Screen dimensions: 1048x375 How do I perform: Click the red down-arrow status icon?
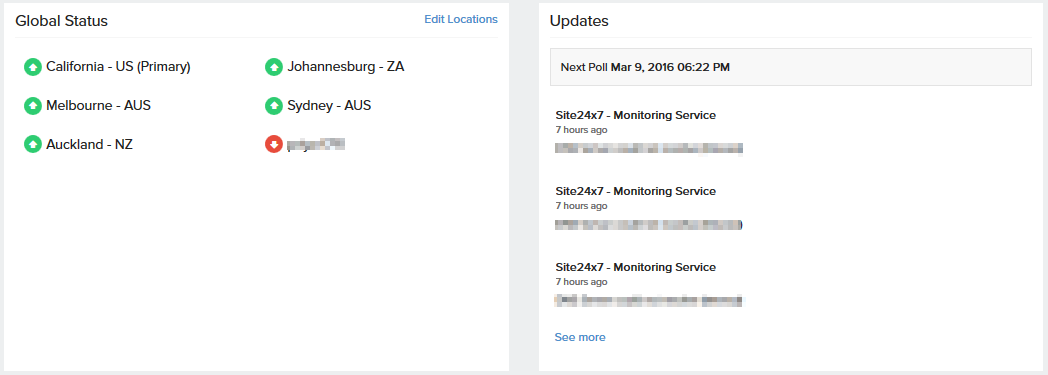point(274,144)
